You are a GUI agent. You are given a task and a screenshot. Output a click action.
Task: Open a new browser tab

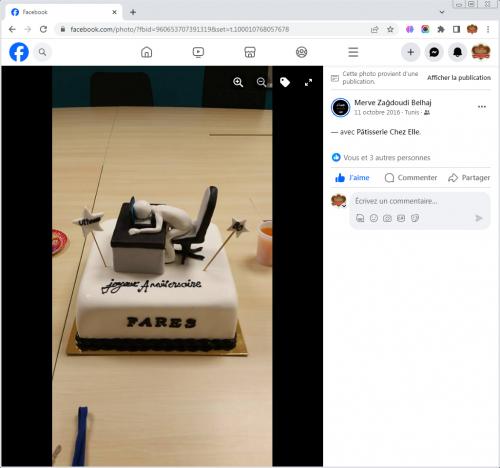coord(133,12)
